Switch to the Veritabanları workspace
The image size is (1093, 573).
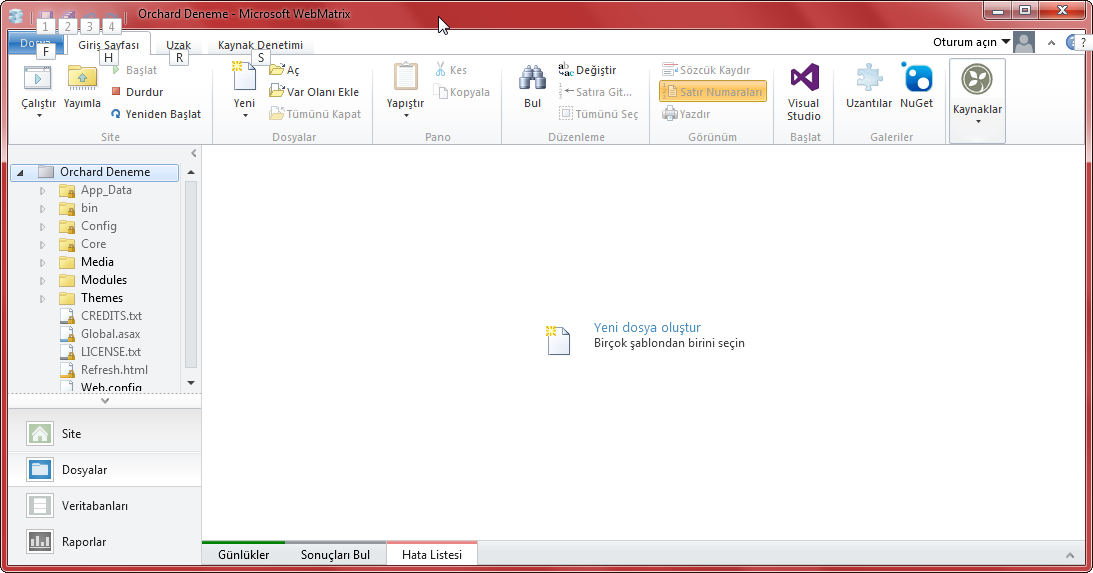coord(95,506)
